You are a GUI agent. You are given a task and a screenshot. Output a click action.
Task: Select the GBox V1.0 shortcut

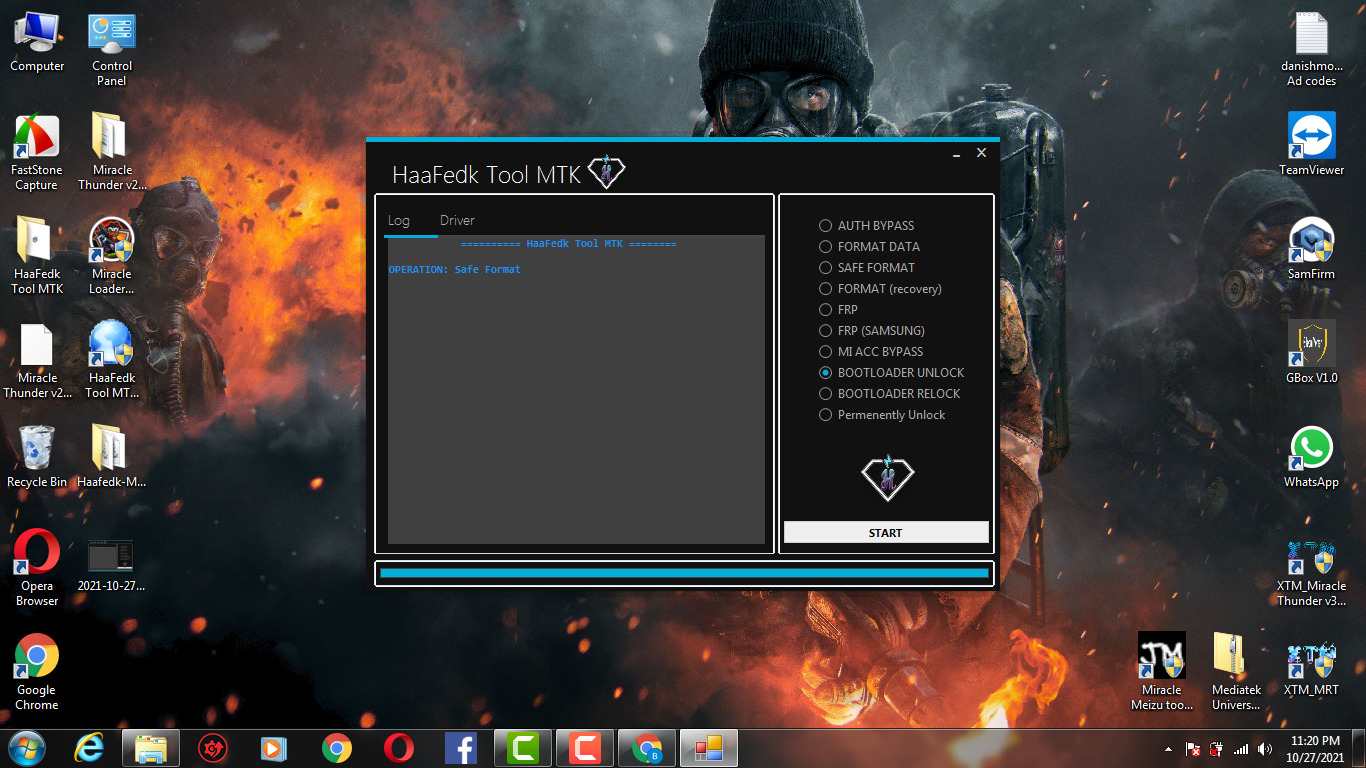(1311, 353)
